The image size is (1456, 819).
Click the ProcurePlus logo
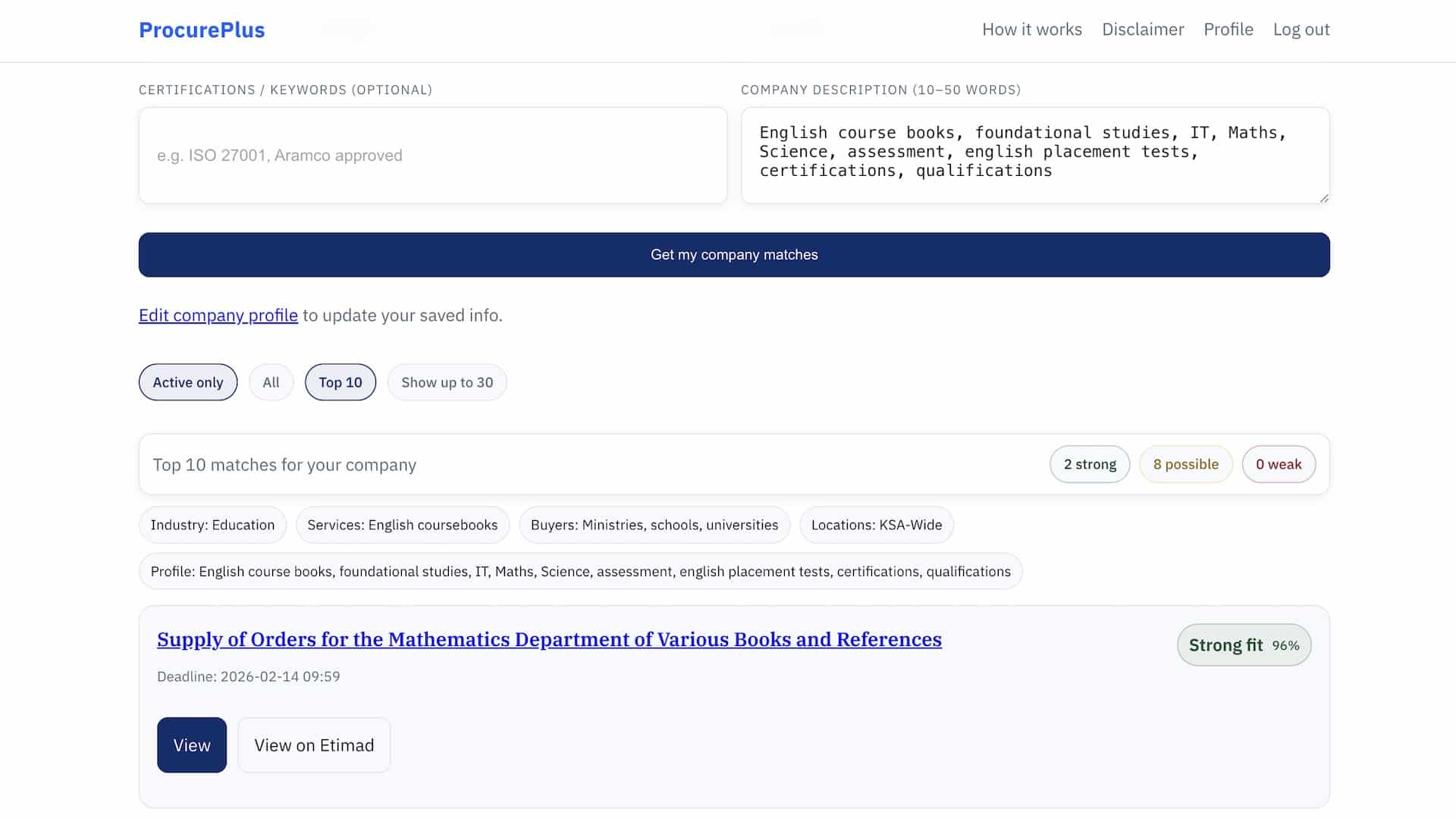point(202,30)
